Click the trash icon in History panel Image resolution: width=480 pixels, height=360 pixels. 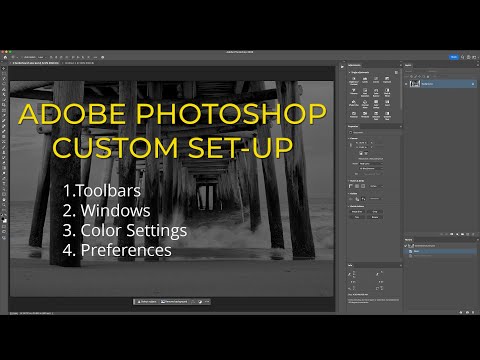tap(474, 313)
